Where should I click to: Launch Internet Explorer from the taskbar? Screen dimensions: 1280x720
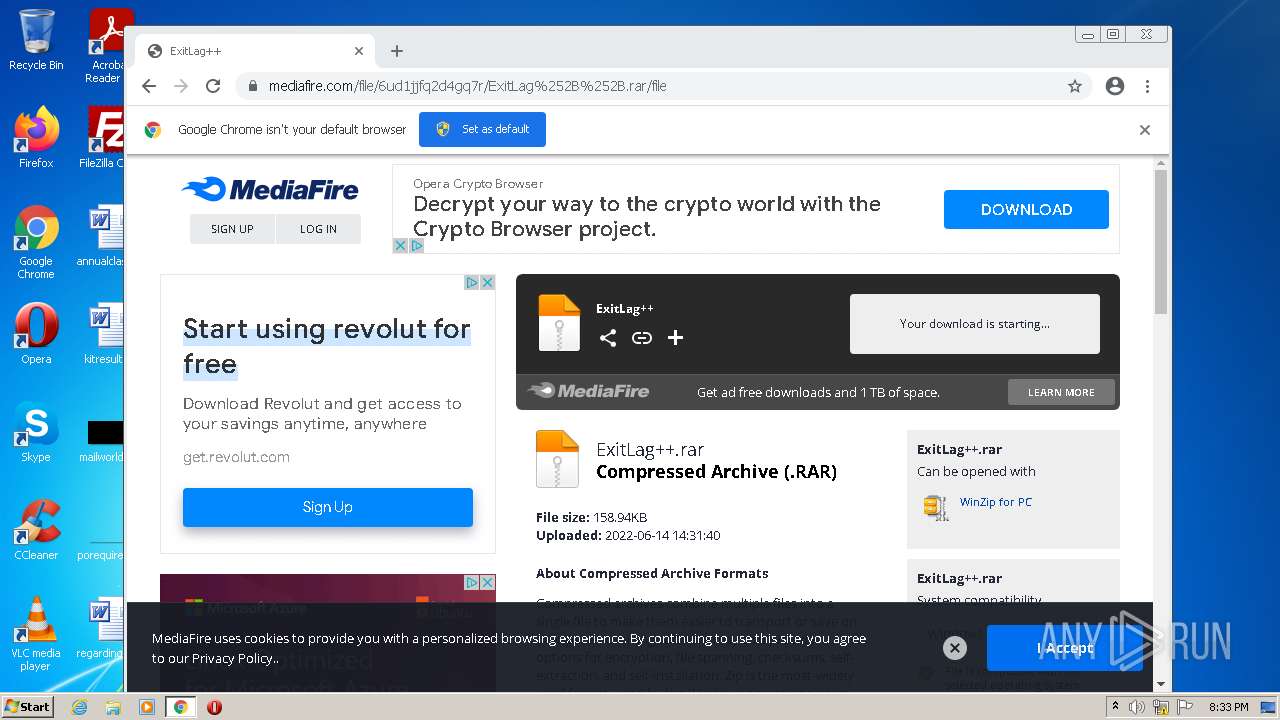click(x=79, y=707)
